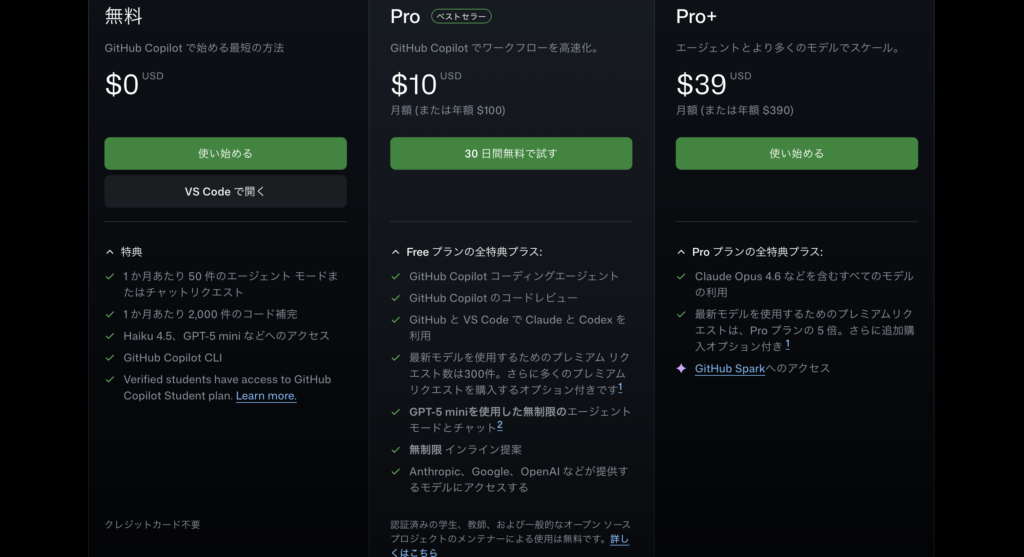Click footnote 2 after GPT-5 mini chat feature
This screenshot has height=557, width=1024.
pos(500,426)
